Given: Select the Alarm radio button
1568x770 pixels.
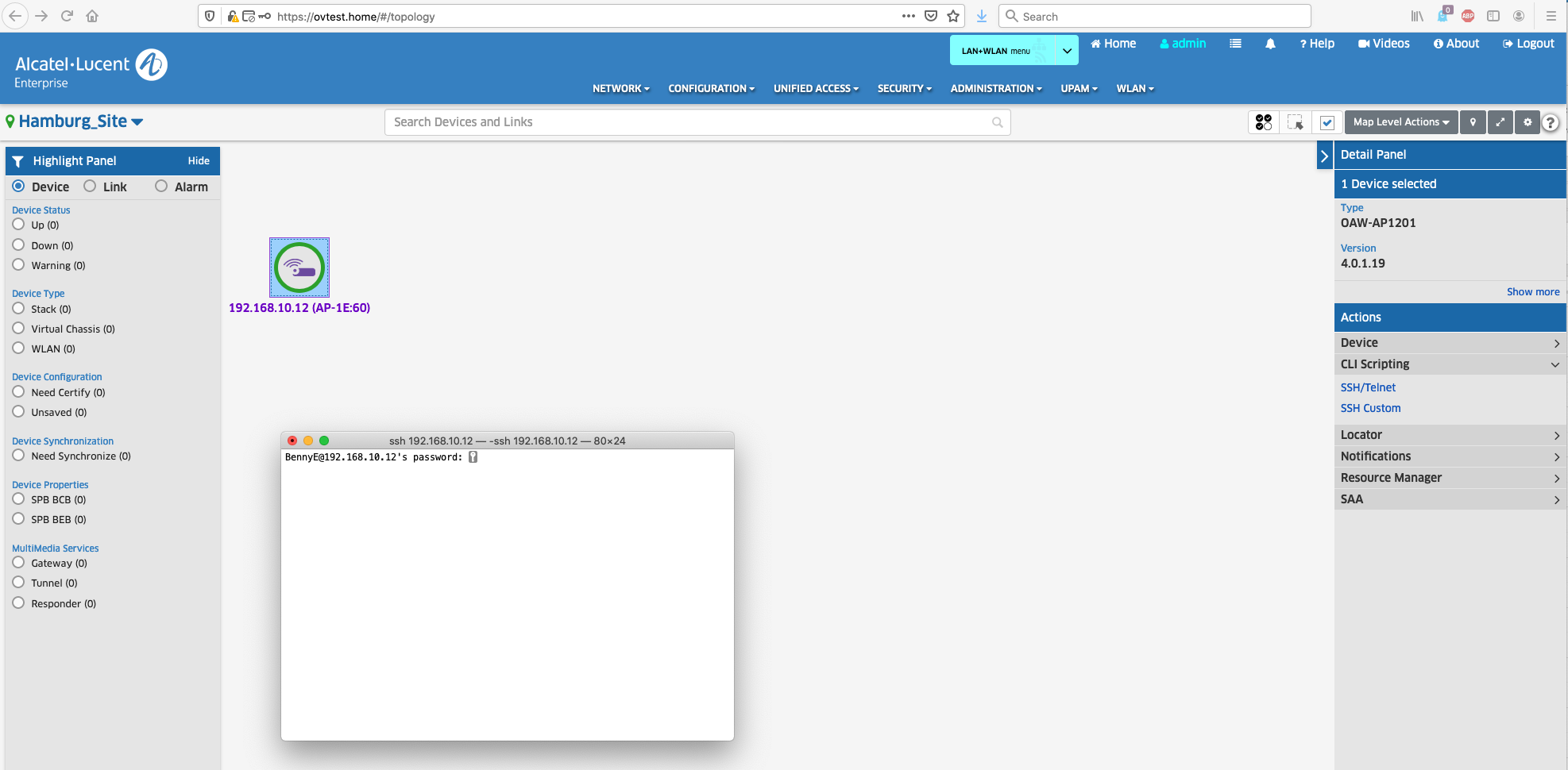Looking at the screenshot, I should [x=161, y=187].
